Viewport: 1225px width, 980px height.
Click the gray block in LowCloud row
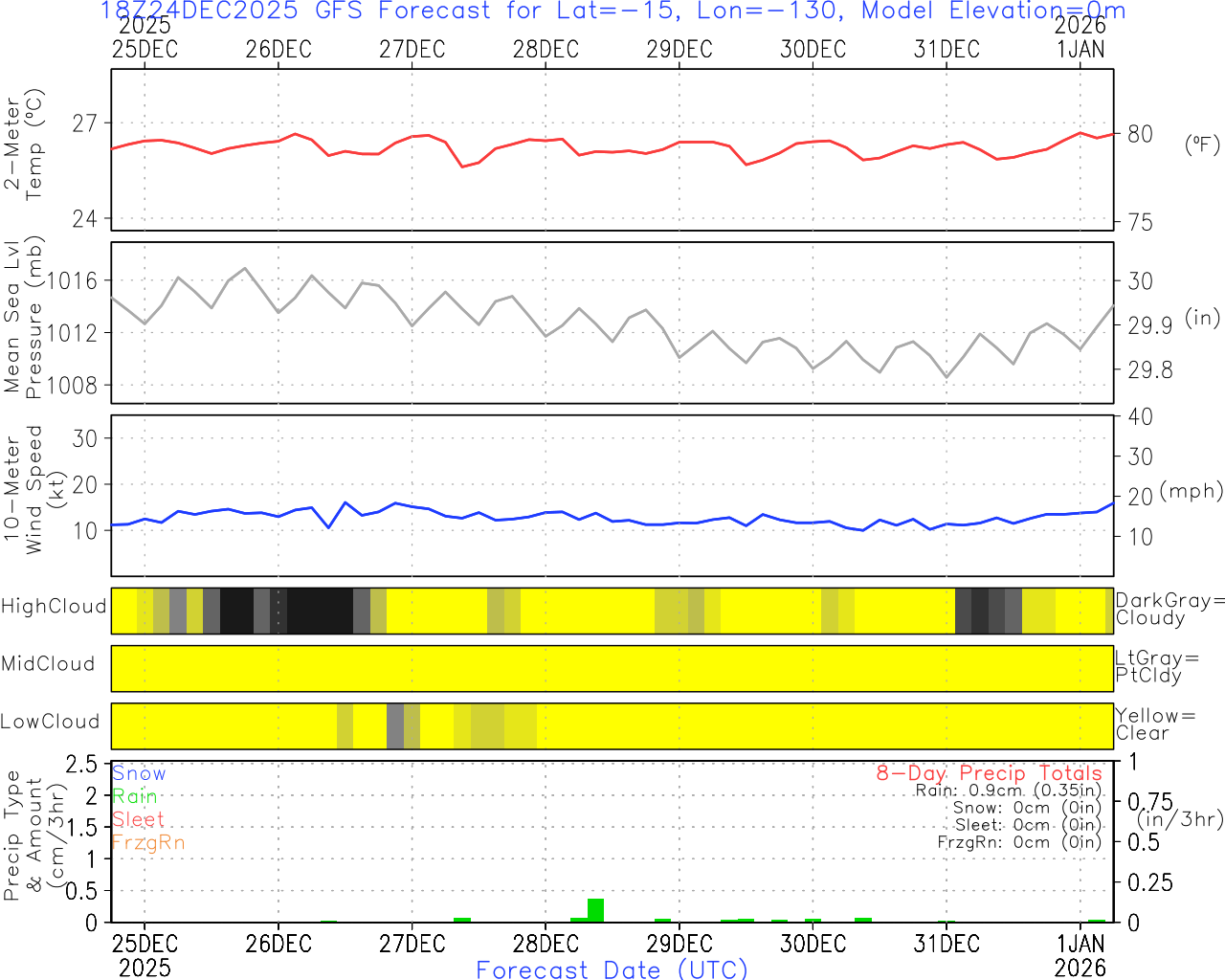(x=394, y=726)
